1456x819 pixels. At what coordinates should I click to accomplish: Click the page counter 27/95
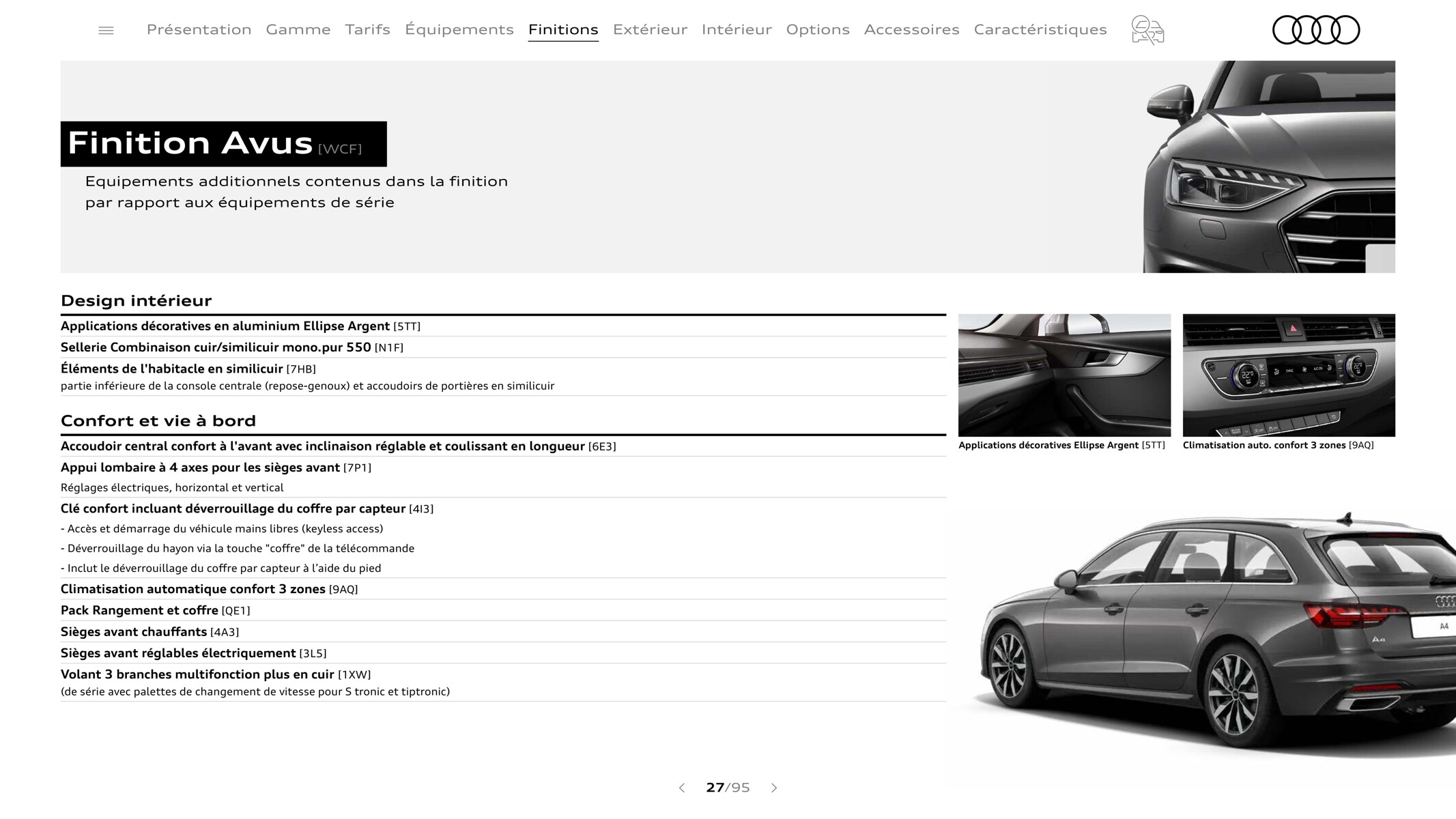click(x=728, y=788)
